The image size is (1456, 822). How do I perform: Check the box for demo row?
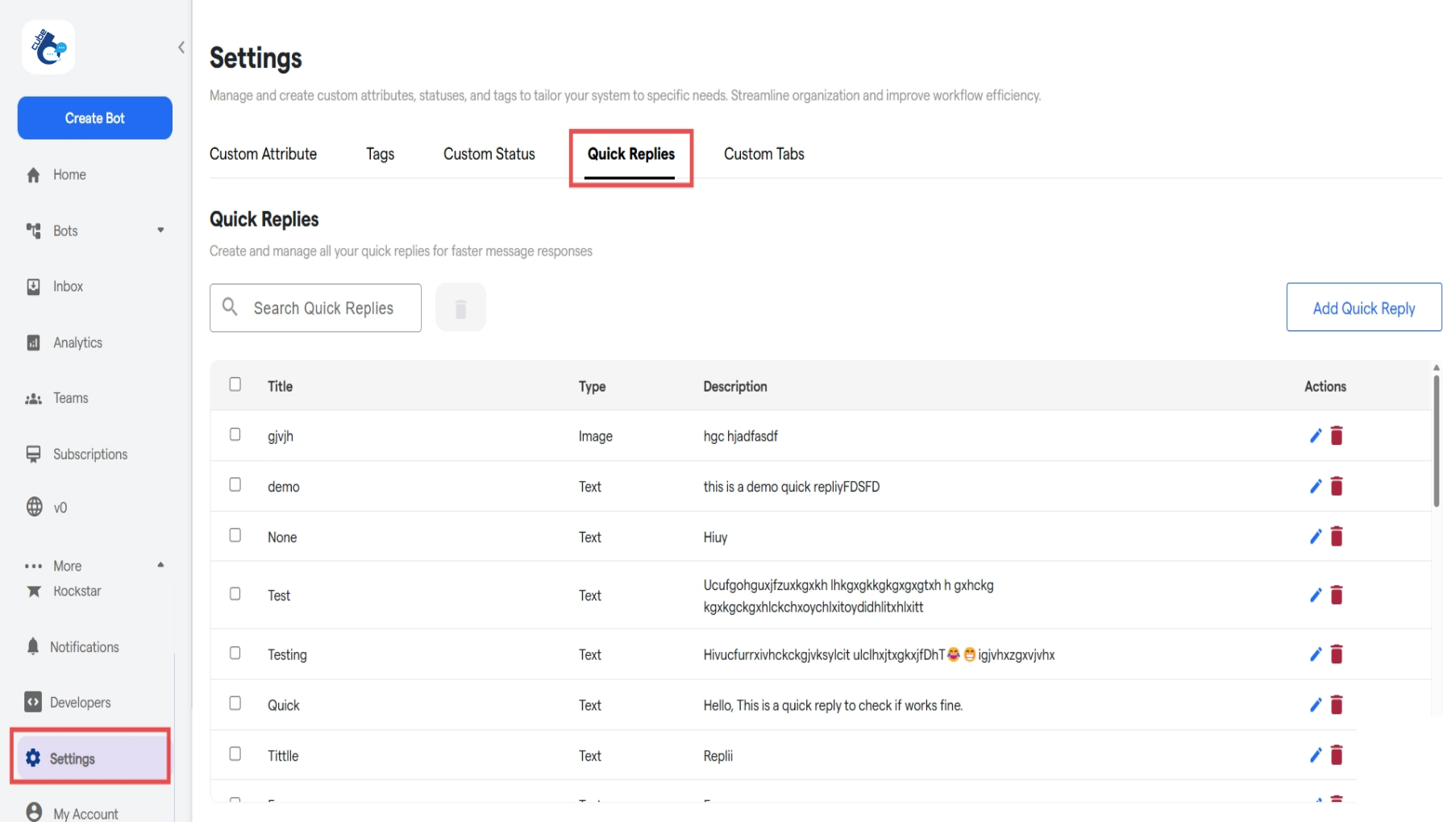(235, 484)
